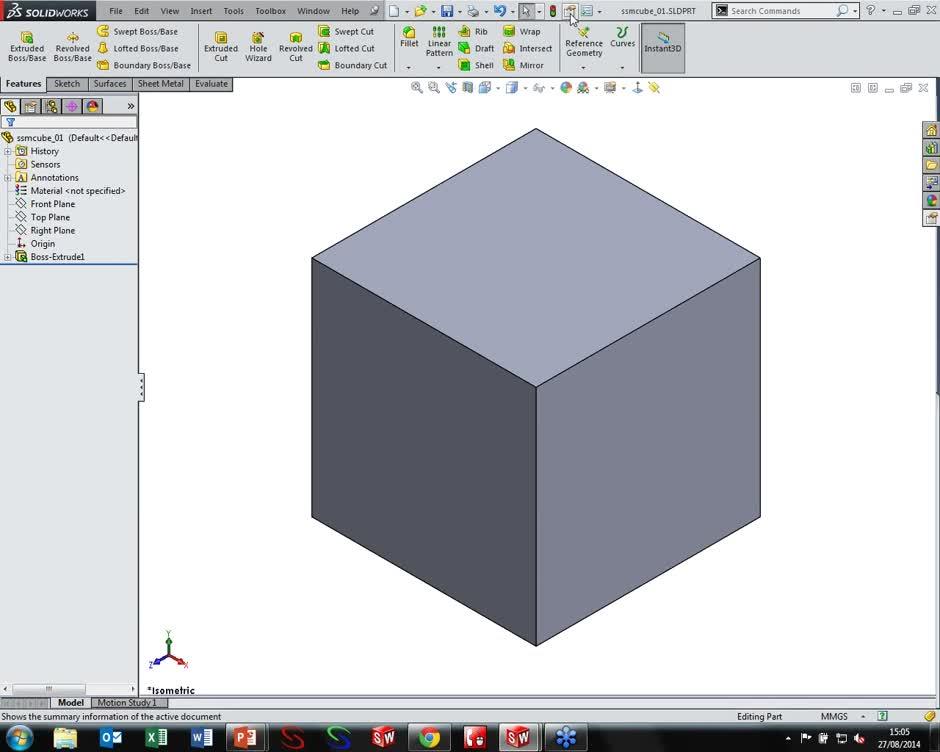The width and height of the screenshot is (940, 752).
Task: Switch to the Sheet Metal tab
Action: click(160, 83)
